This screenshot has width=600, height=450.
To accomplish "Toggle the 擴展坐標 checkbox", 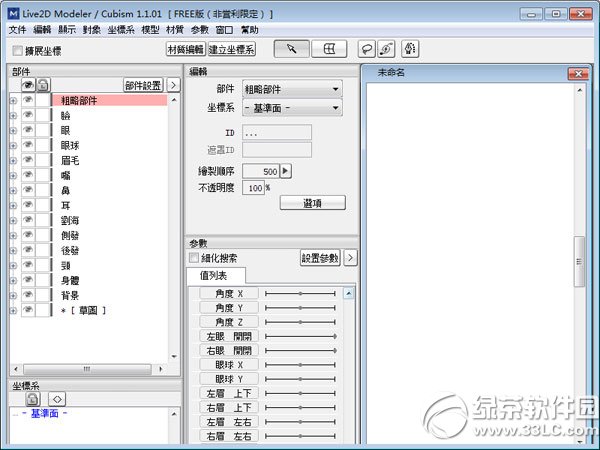I will 17,50.
